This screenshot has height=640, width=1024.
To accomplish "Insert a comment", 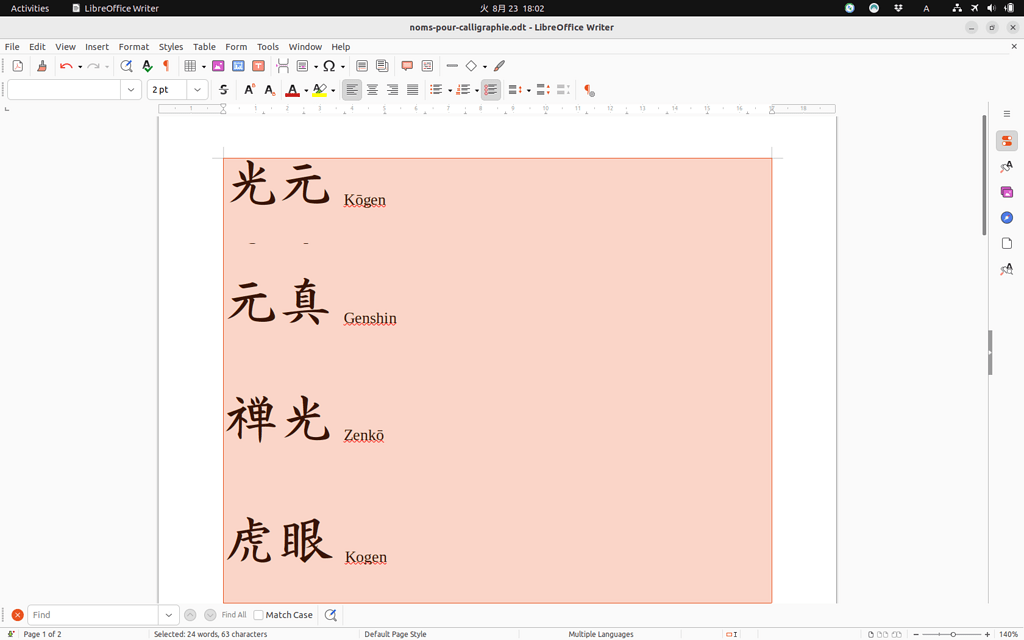I will click(406, 65).
